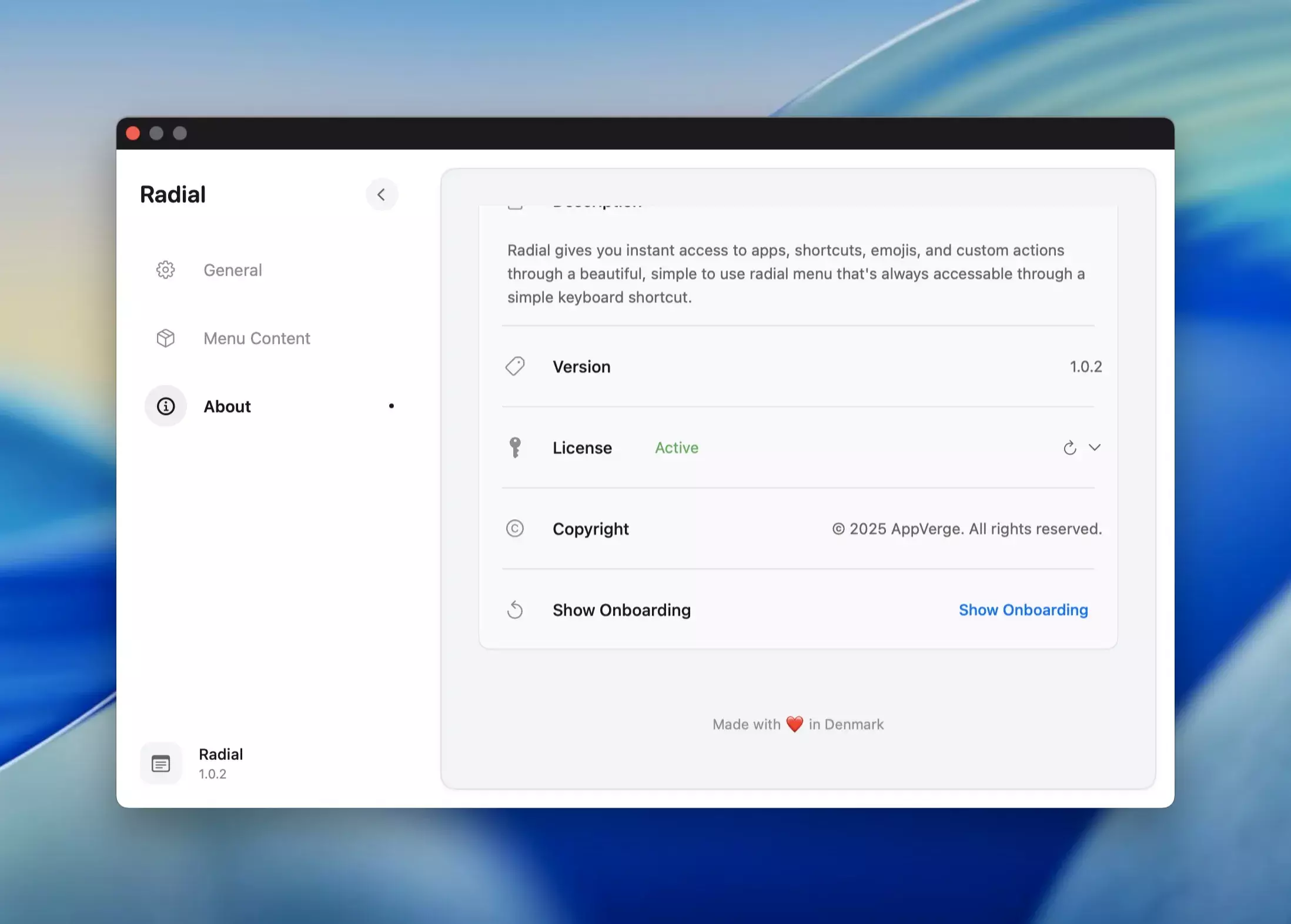This screenshot has height=924, width=1291.
Task: Expand the License details chevron
Action: pyautogui.click(x=1095, y=447)
